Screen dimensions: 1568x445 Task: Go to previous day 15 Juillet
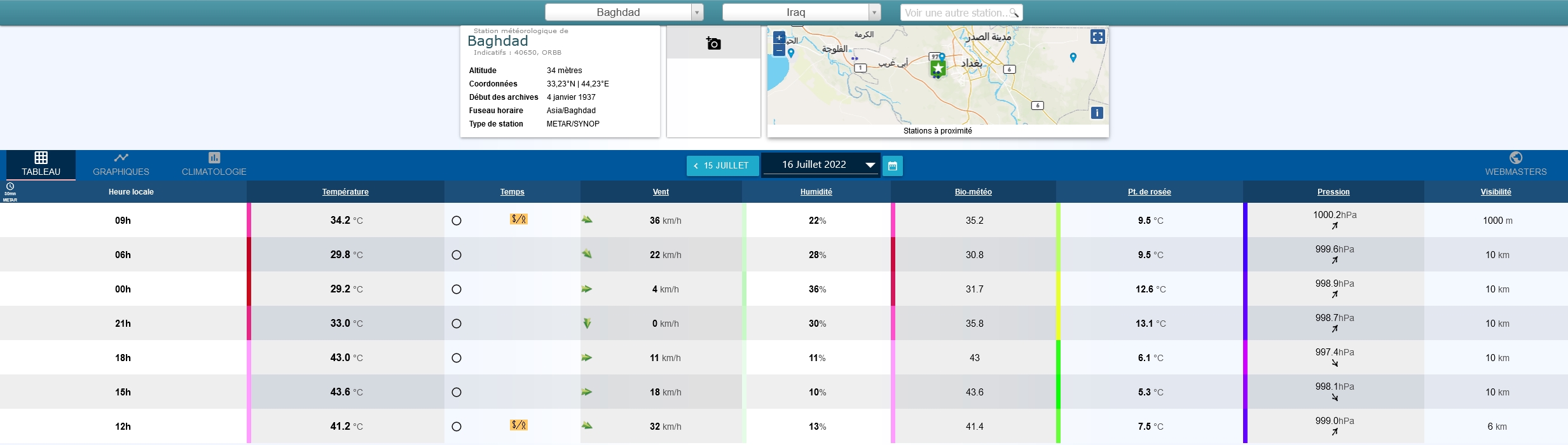(722, 166)
